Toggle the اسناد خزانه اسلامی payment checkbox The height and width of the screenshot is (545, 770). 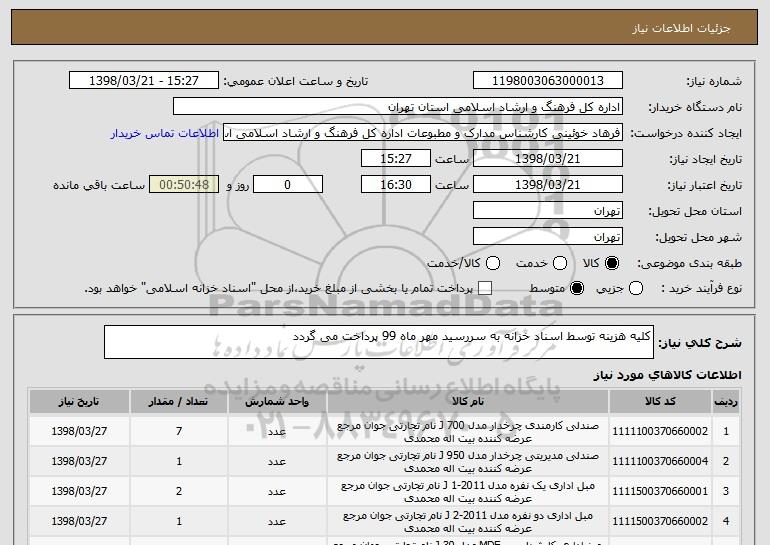[x=485, y=289]
